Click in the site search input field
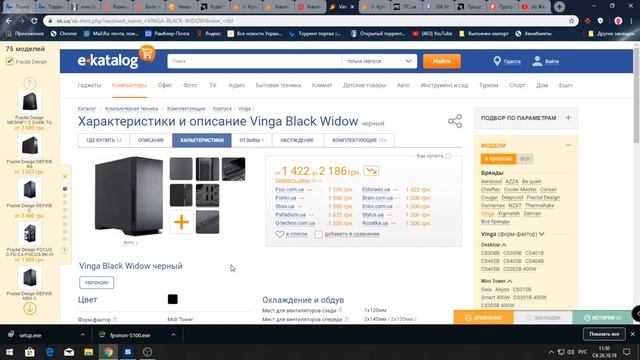This screenshot has height=360, width=640. (x=255, y=61)
